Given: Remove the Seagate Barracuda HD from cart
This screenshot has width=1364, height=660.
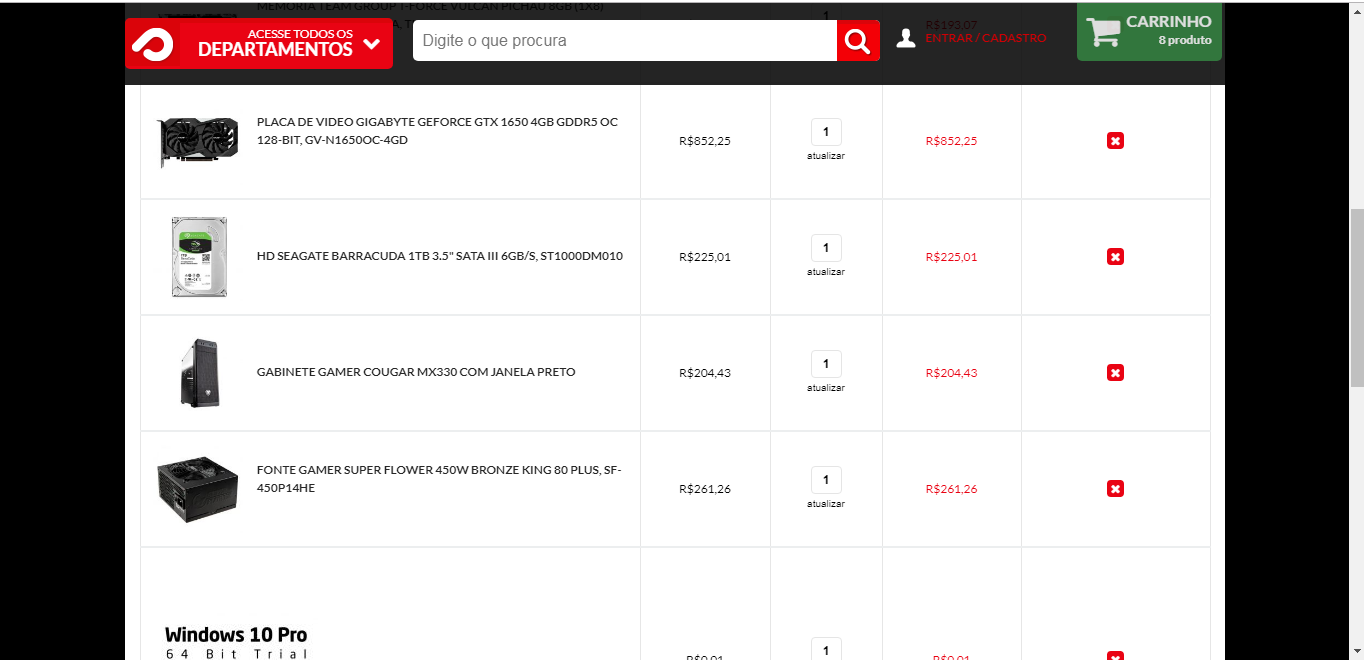Looking at the screenshot, I should (x=1115, y=257).
